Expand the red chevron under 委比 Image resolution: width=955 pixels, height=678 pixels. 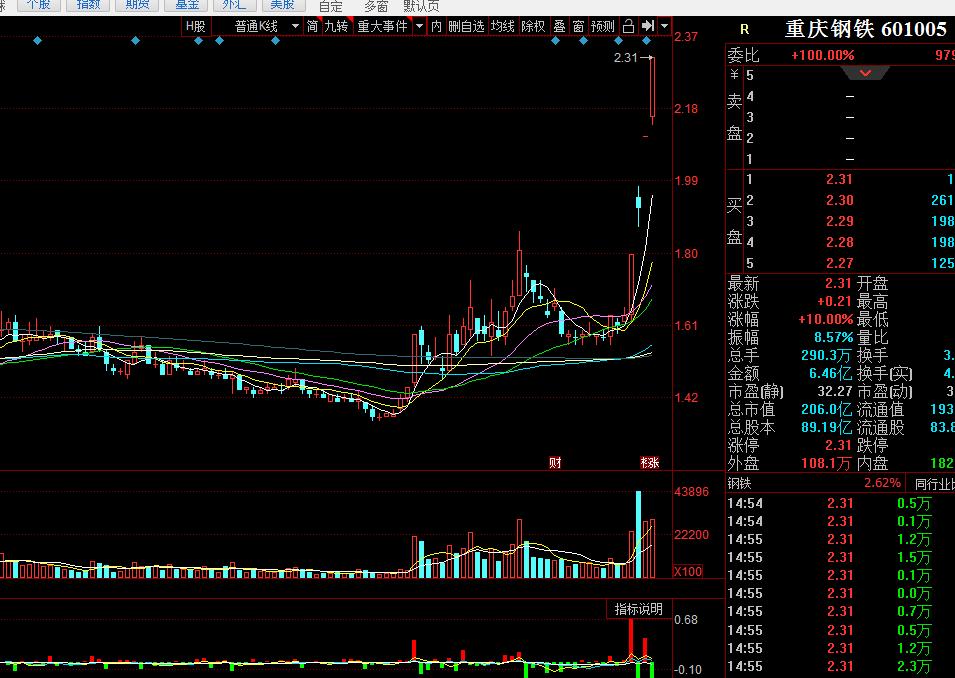click(x=865, y=73)
